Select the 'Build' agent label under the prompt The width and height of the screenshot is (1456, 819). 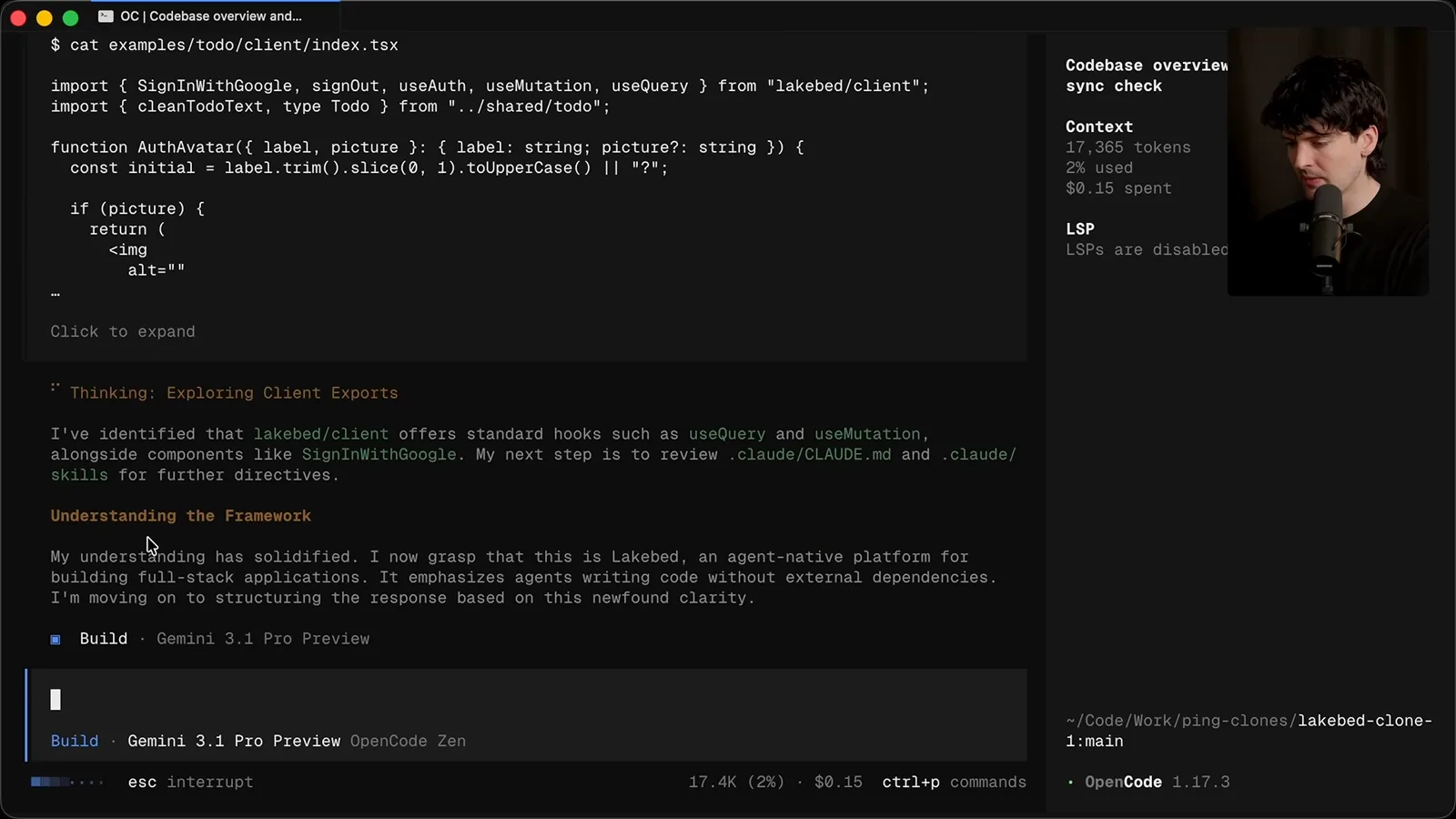click(75, 741)
